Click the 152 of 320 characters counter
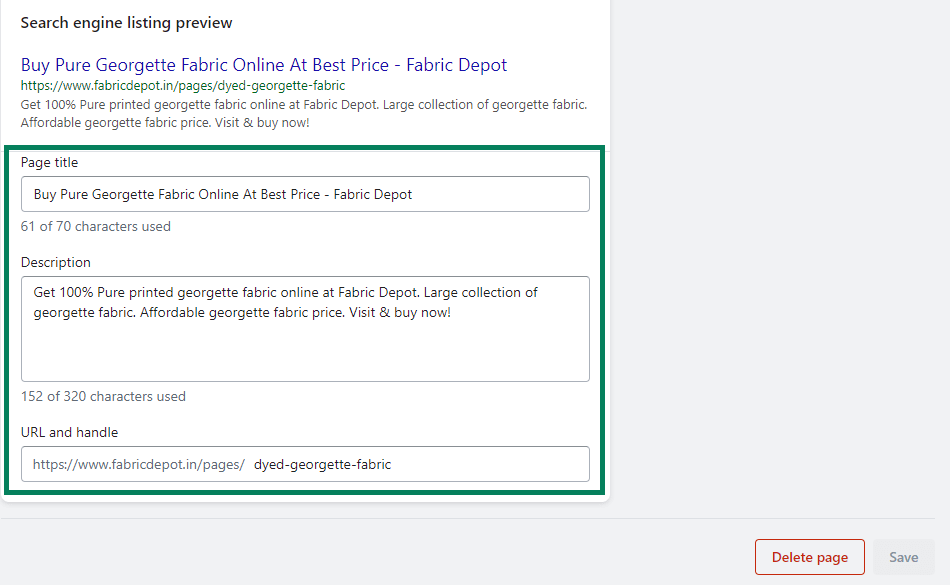Viewport: 950px width, 585px height. [x=103, y=397]
